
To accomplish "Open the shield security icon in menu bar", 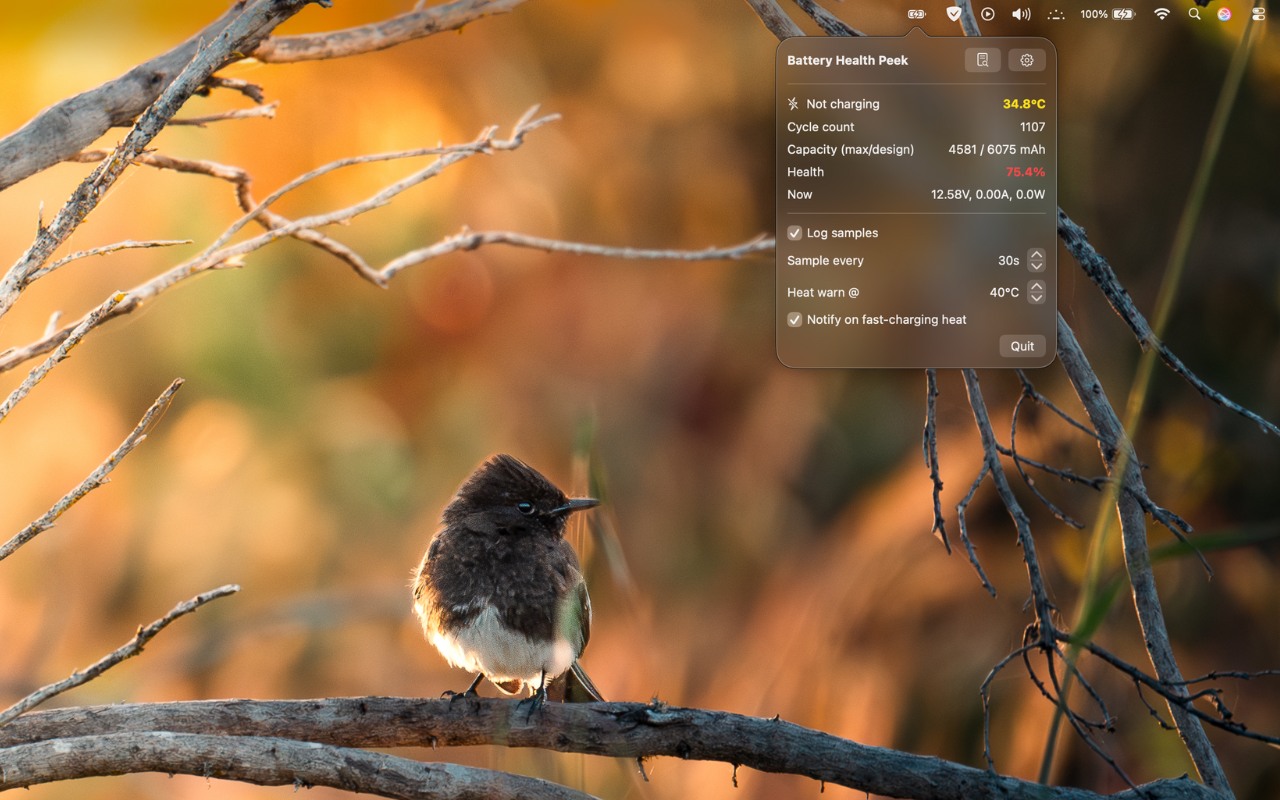I will click(x=954, y=14).
